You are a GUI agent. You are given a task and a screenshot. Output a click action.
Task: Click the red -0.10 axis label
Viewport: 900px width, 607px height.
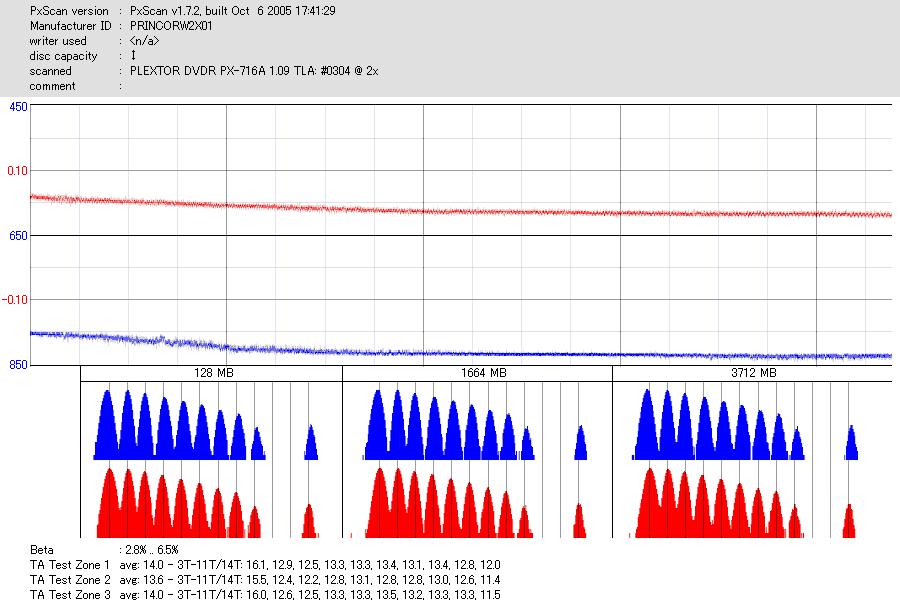(x=15, y=300)
